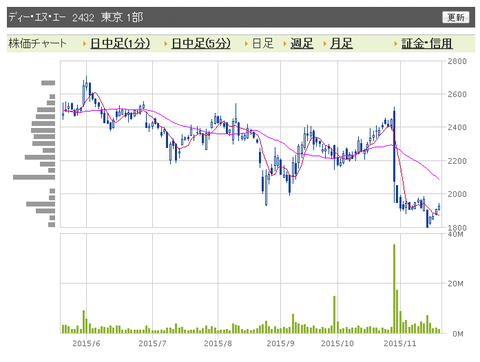Click the 2400 price axis label

pos(457,127)
